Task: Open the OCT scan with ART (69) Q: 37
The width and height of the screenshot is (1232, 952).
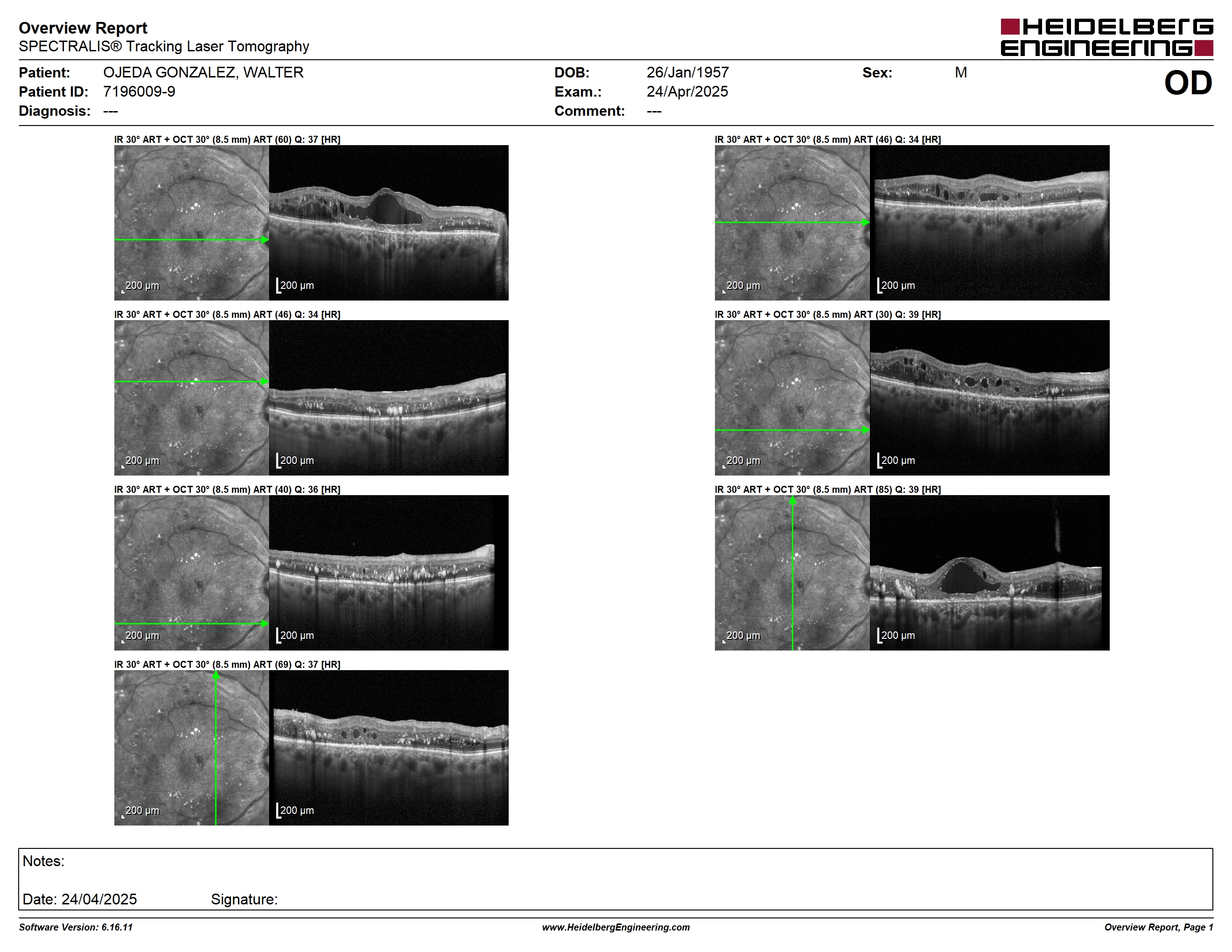Action: click(389, 748)
